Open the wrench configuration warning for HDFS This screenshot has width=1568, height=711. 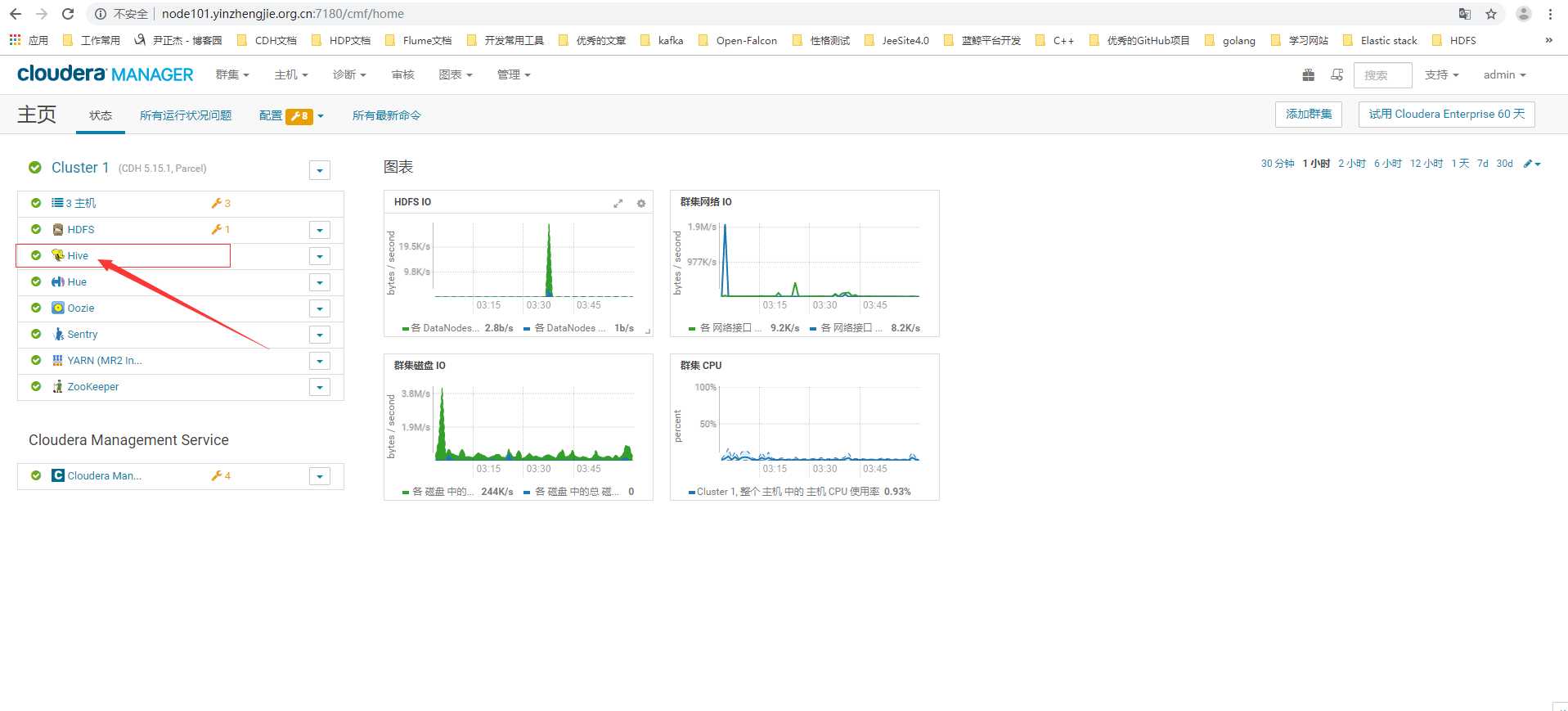click(221, 230)
